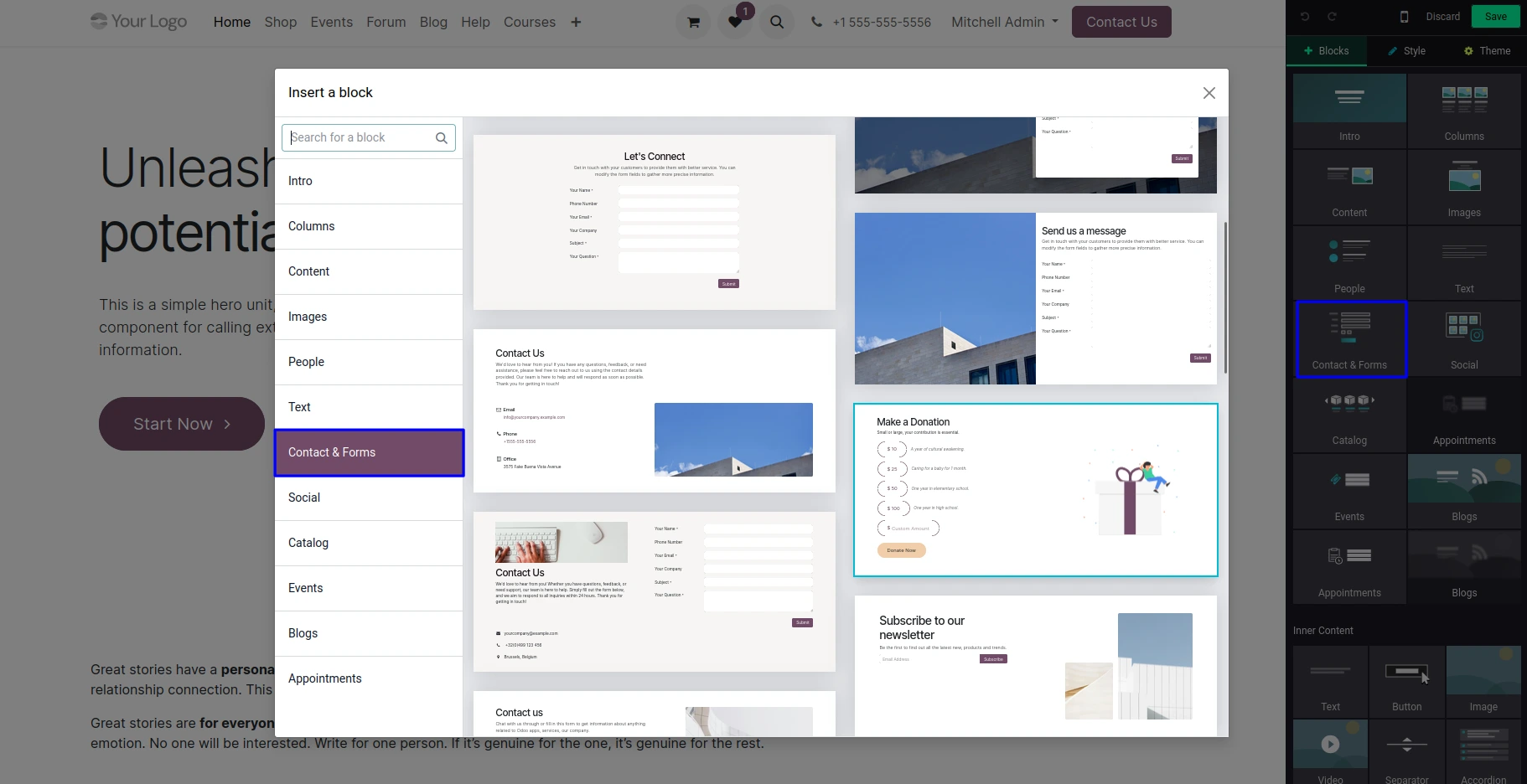This screenshot has height=784, width=1527.
Task: Switch to the Blocks tab
Action: (1327, 51)
